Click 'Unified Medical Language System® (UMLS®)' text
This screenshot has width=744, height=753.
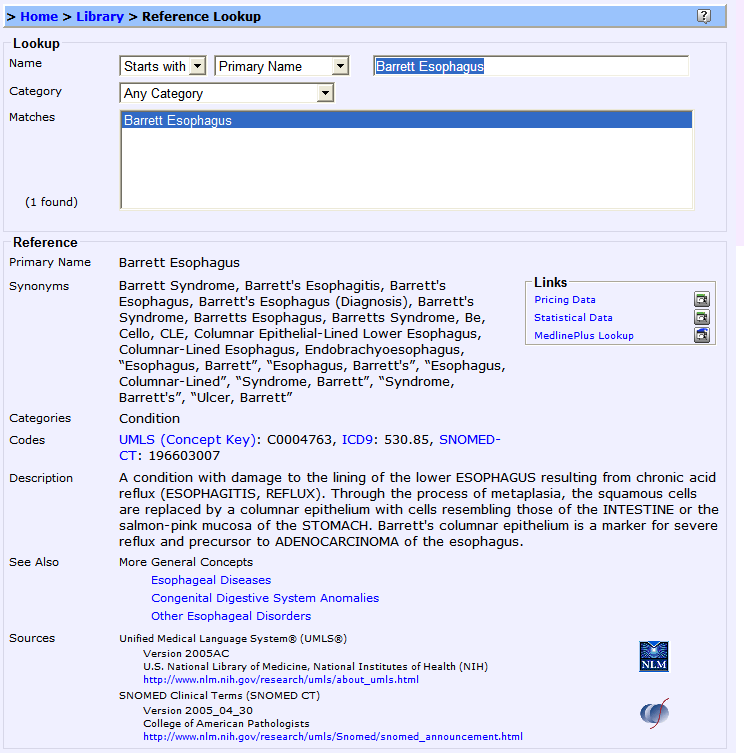click(x=233, y=639)
